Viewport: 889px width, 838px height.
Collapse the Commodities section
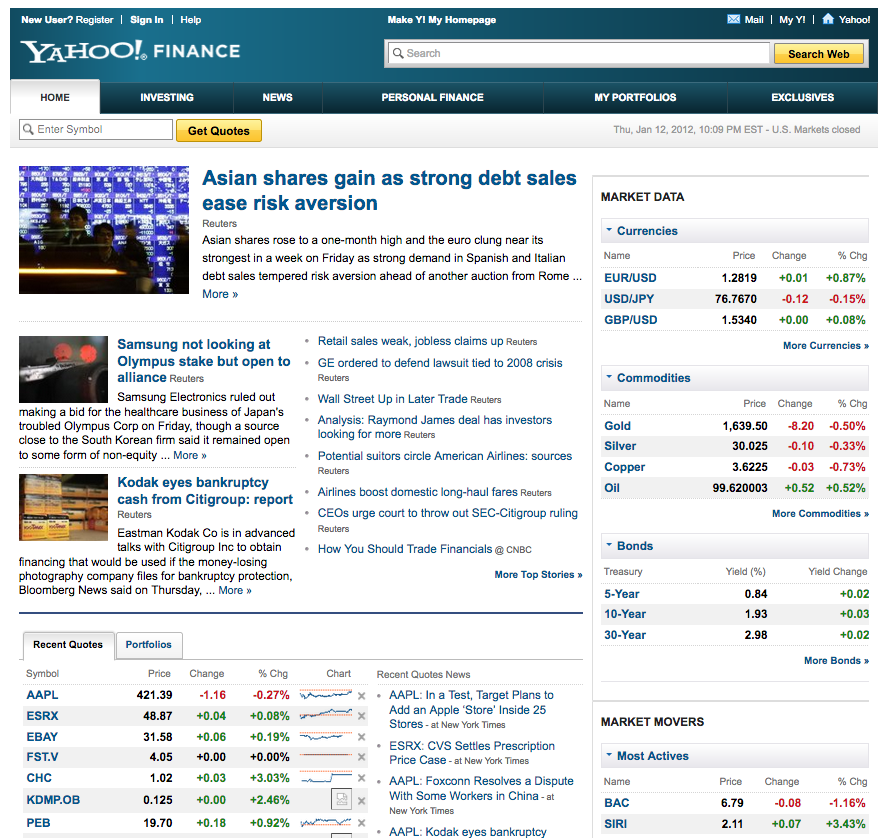609,377
